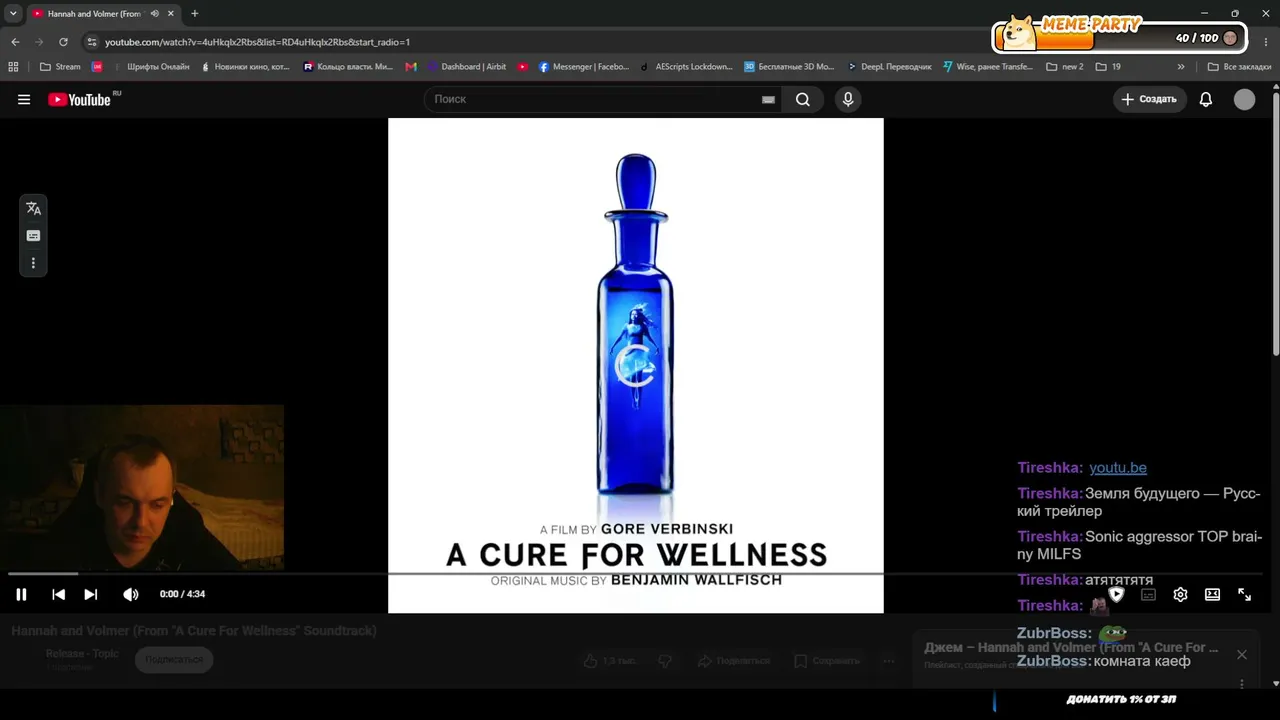Show more bookmarks with the chevron
The width and height of the screenshot is (1280, 720).
[x=1181, y=67]
